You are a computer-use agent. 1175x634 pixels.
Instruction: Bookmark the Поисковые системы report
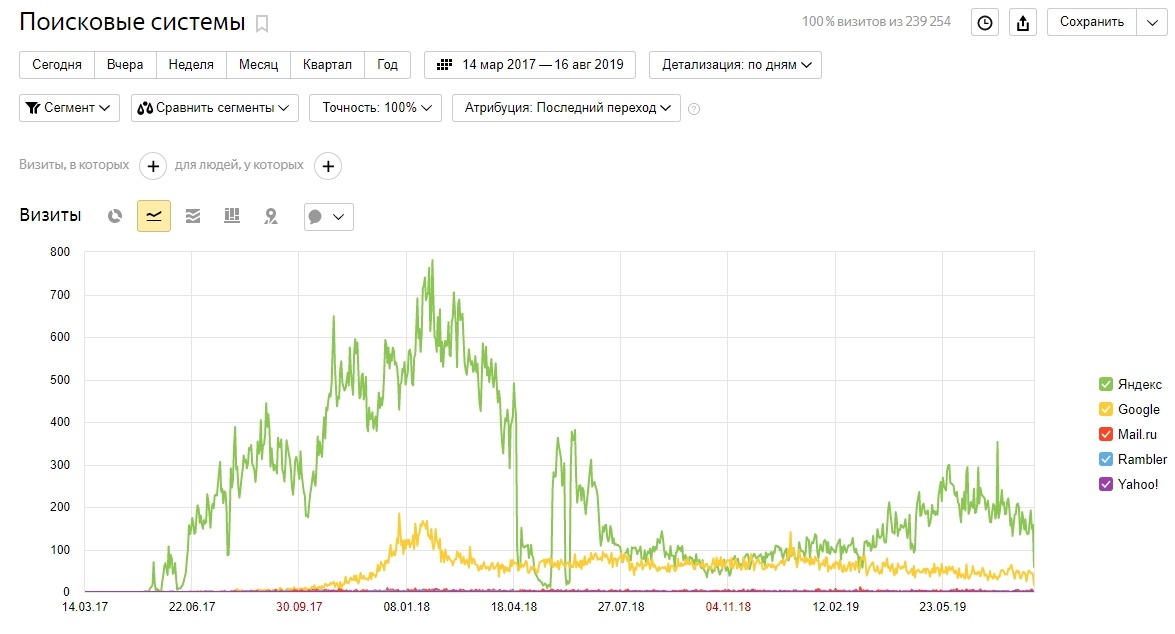(262, 23)
